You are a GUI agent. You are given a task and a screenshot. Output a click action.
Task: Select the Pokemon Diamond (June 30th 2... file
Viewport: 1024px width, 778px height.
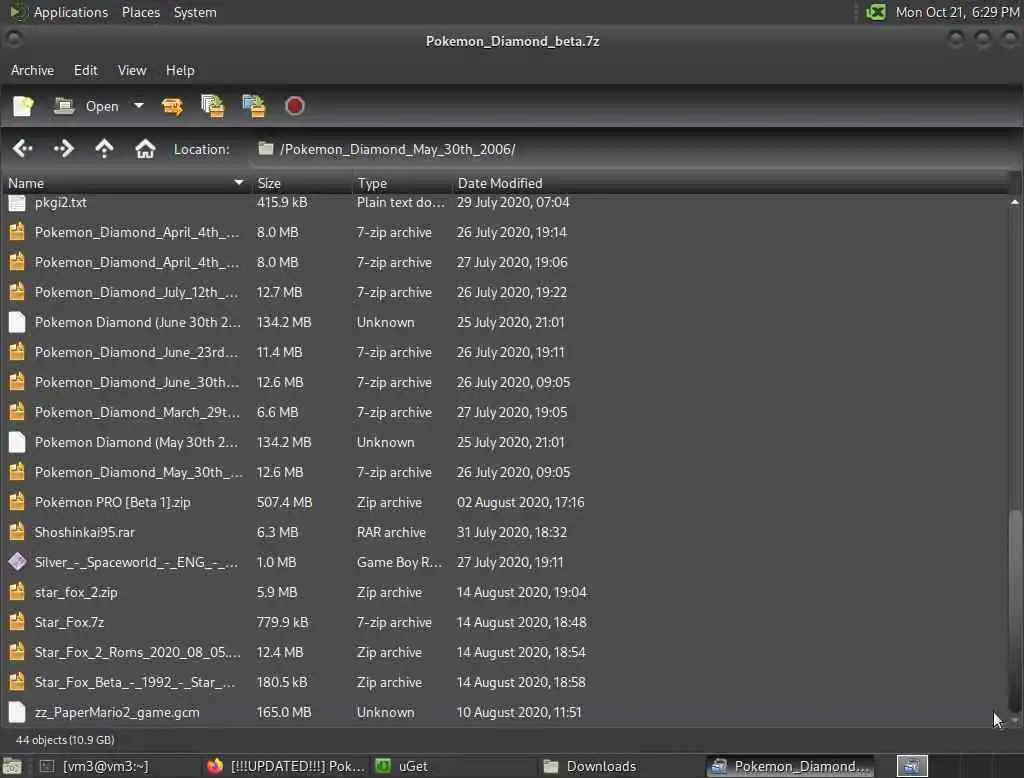tap(506, 322)
